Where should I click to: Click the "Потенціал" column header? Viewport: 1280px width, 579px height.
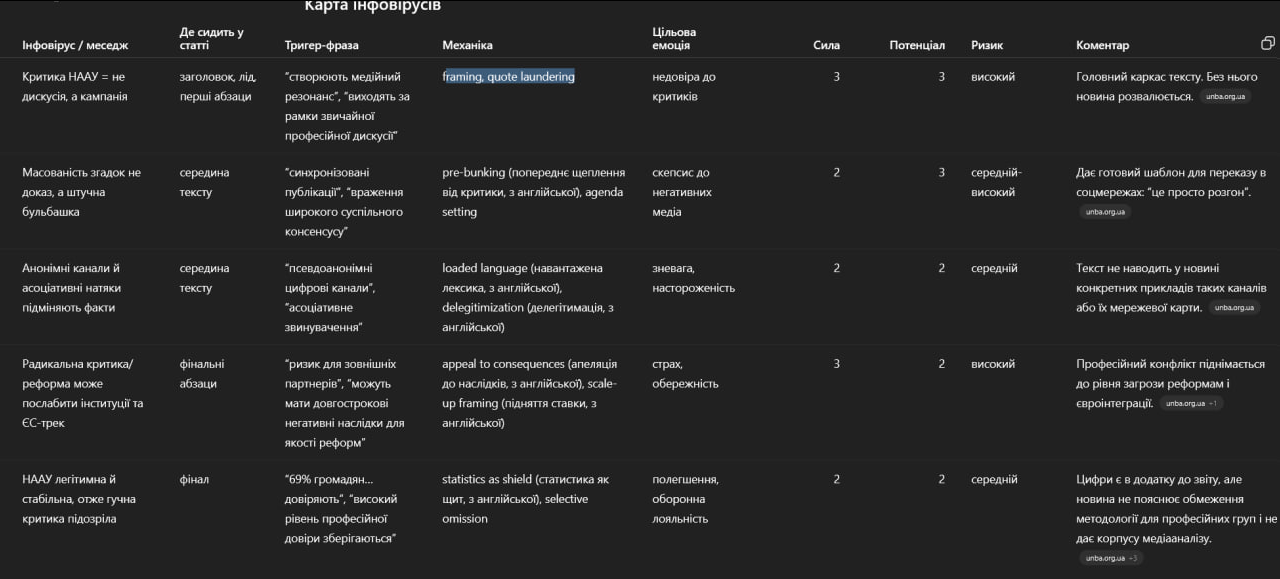(916, 45)
